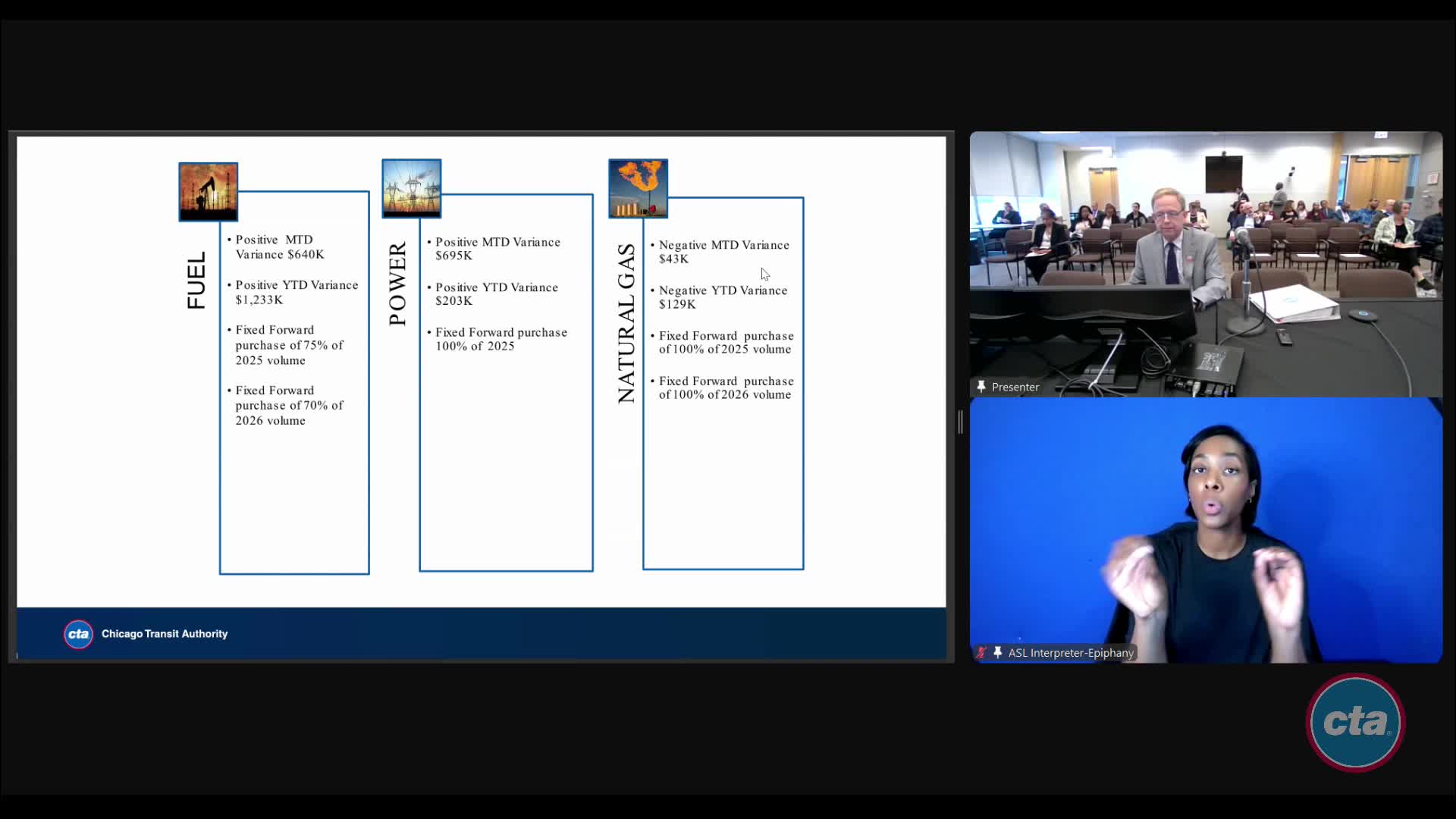This screenshot has width=1456, height=819.
Task: Select the ASL Interpreter video tile
Action: tap(1206, 529)
